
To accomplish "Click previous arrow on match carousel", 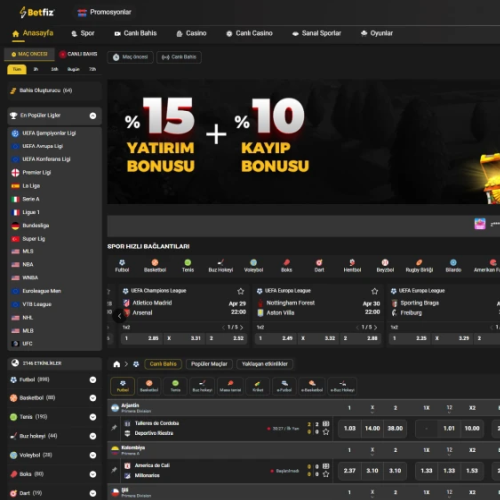I will (x=119, y=316).
